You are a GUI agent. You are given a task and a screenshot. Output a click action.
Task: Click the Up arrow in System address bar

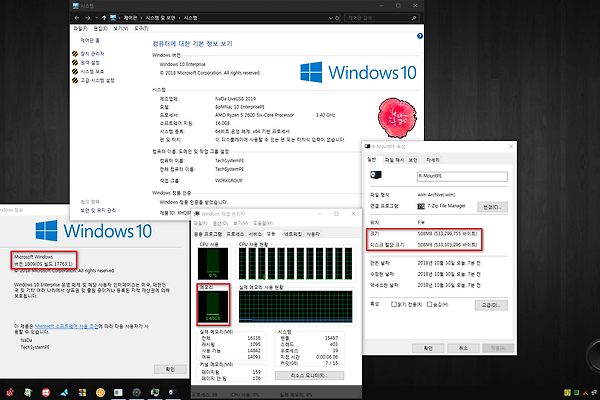point(104,18)
